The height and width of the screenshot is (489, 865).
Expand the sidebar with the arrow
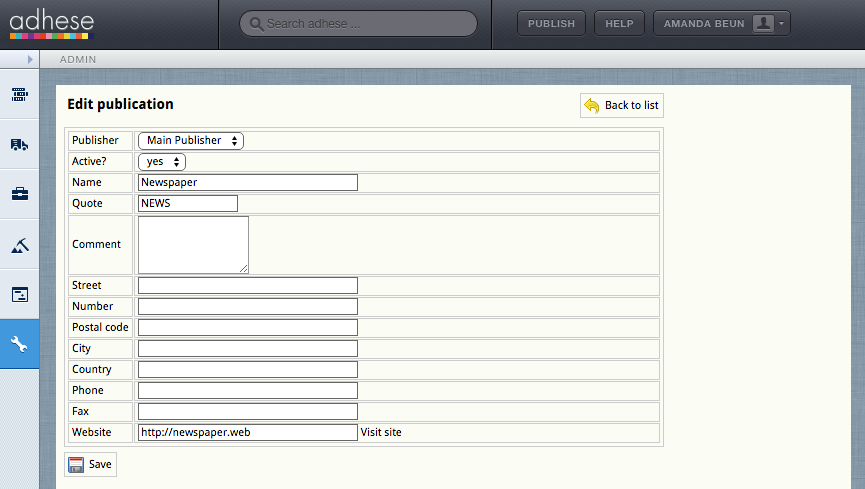pos(30,60)
